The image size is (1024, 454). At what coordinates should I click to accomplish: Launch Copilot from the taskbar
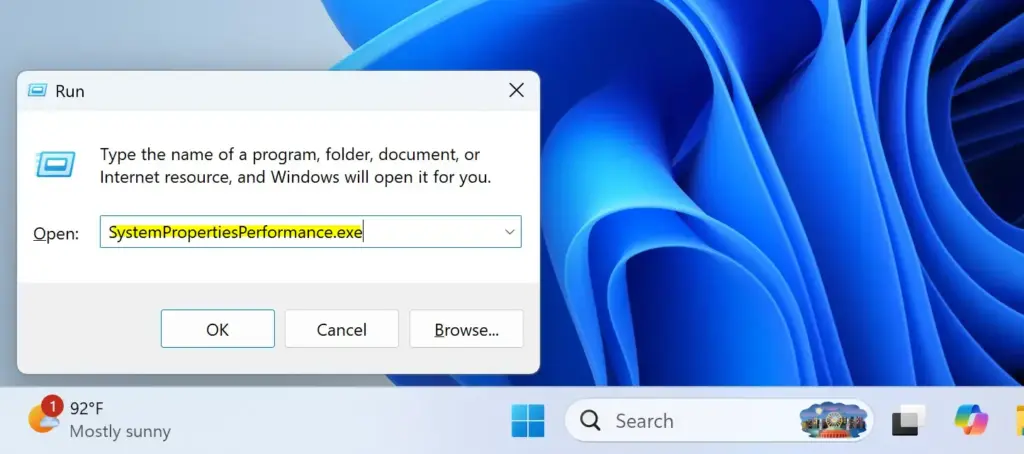tap(971, 421)
